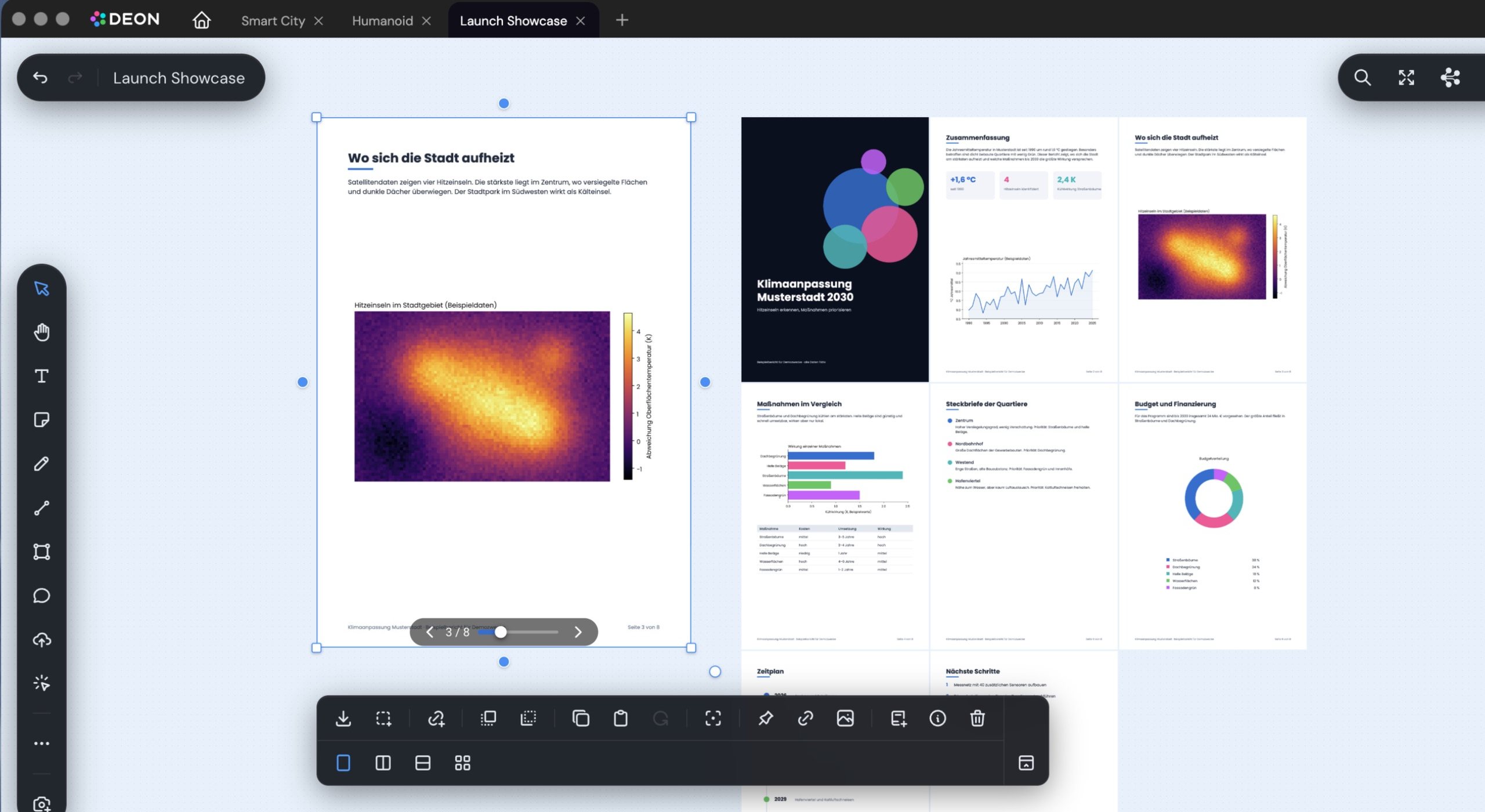
Task: Go to next PDF page
Action: click(x=578, y=632)
